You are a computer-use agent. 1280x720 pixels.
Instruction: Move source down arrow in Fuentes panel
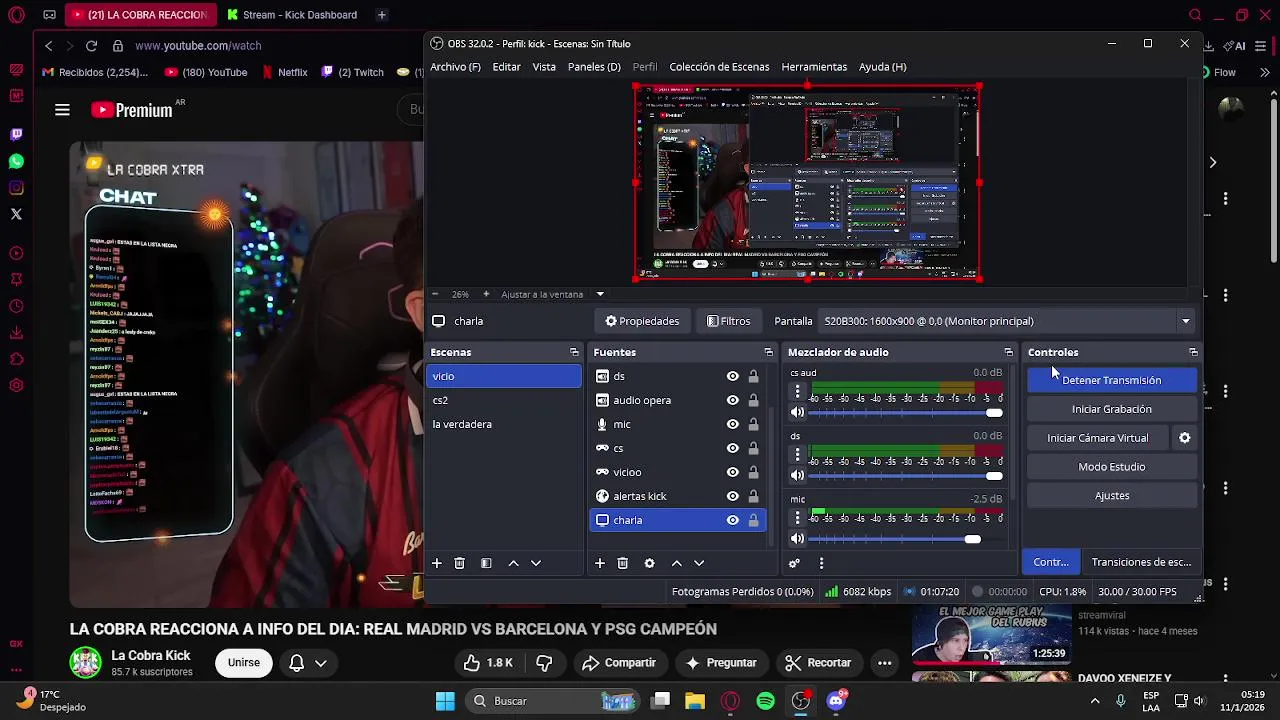(x=698, y=563)
